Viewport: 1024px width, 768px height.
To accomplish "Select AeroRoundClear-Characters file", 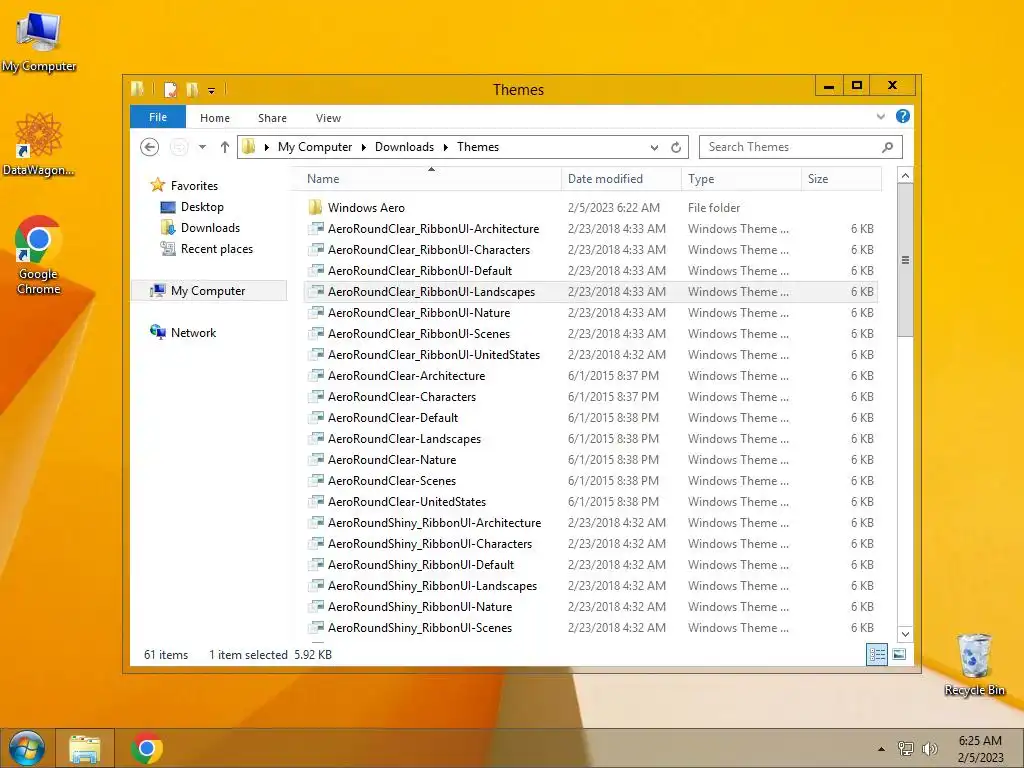I will click(x=591, y=396).
